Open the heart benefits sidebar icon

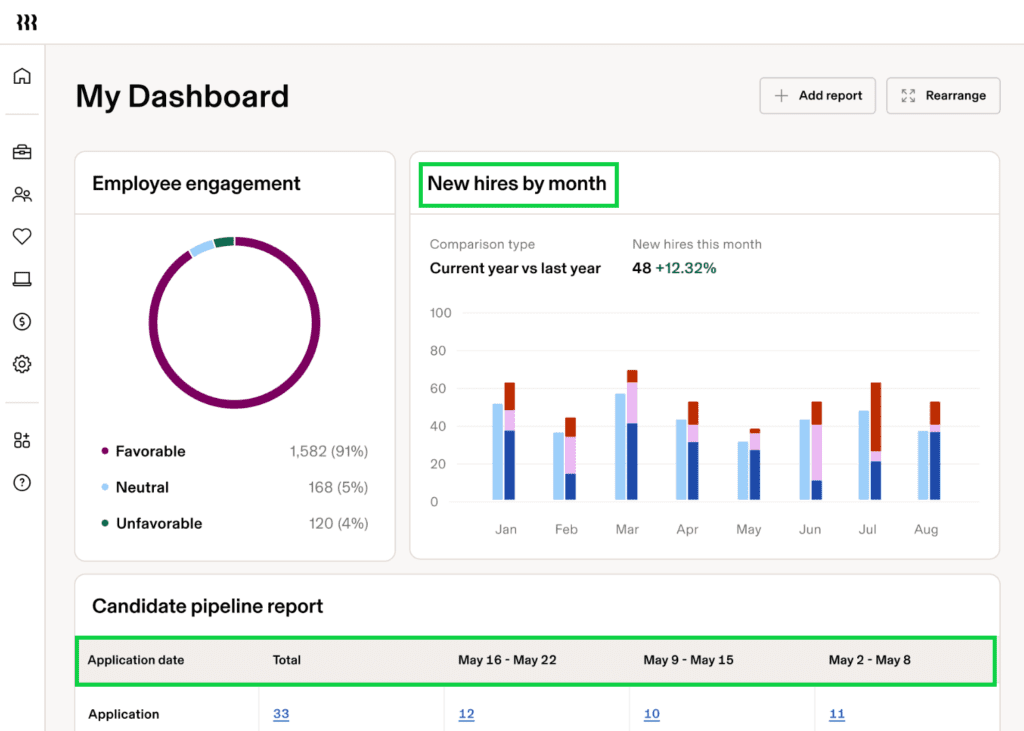pyautogui.click(x=22, y=236)
